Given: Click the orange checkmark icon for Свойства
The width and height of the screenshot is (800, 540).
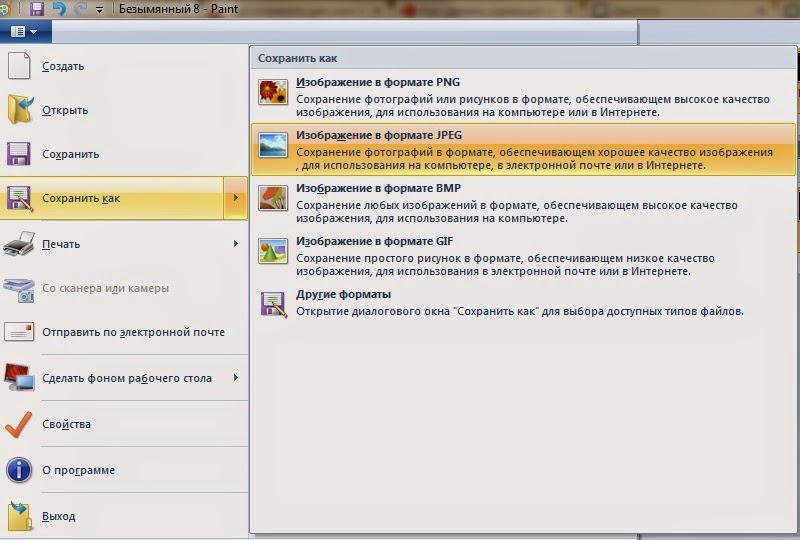Looking at the screenshot, I should pyautogui.click(x=19, y=424).
